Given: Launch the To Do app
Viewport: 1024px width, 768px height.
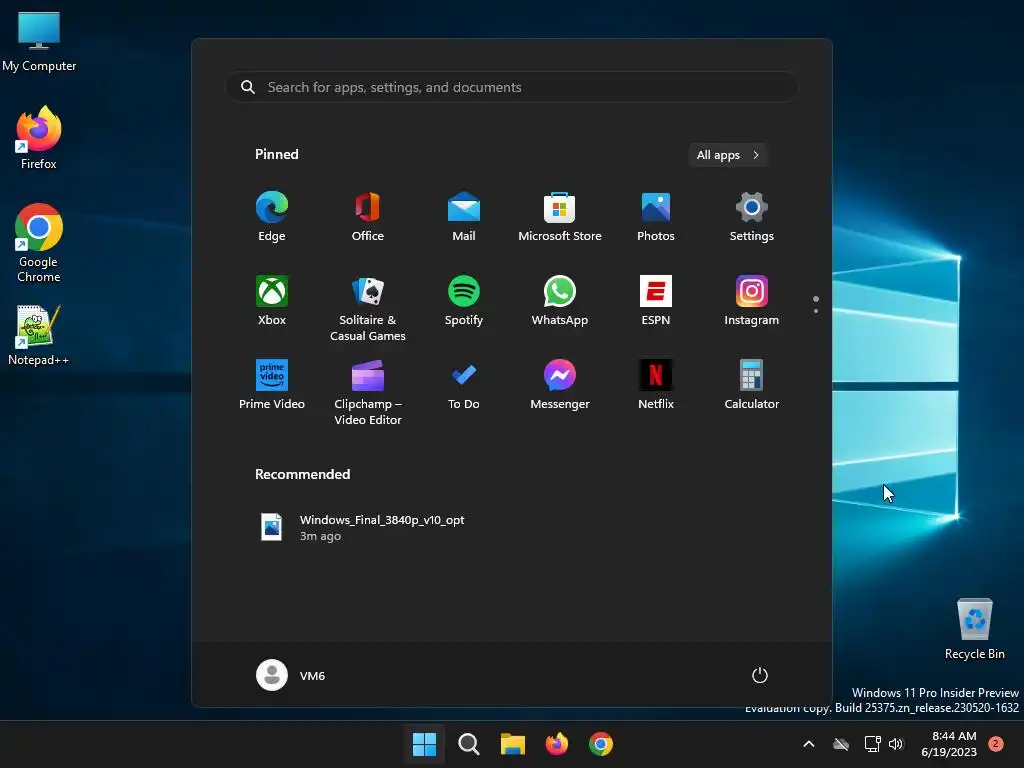Looking at the screenshot, I should 464,385.
